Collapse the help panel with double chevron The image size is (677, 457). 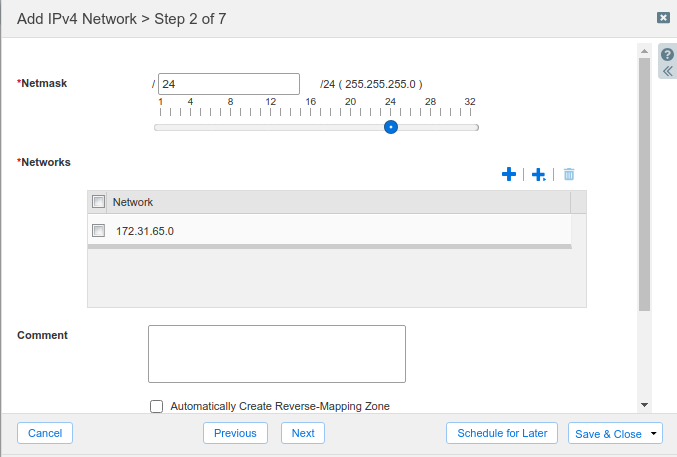pyautogui.click(x=668, y=71)
